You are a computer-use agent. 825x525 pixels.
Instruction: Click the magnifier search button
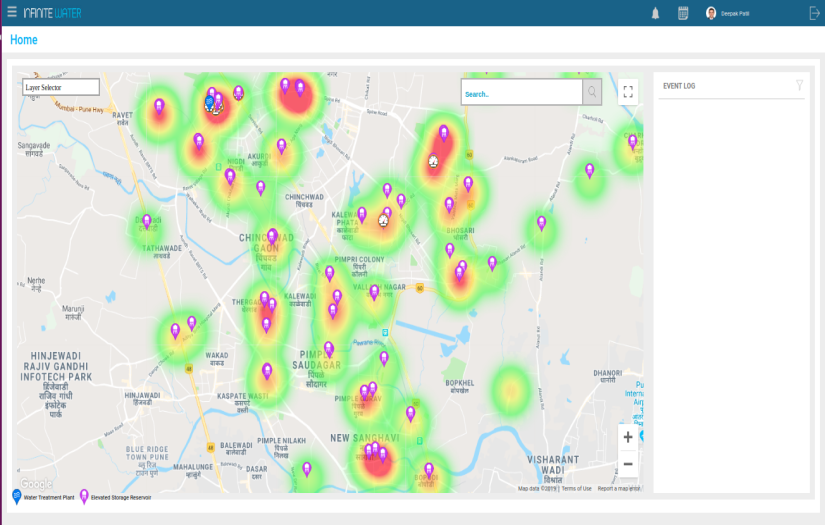(x=592, y=92)
